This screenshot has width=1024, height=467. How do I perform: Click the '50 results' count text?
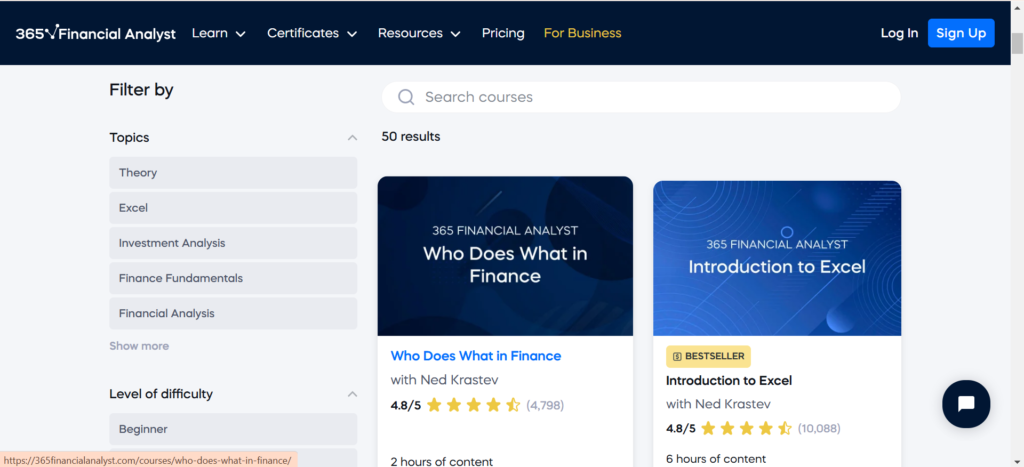411,137
